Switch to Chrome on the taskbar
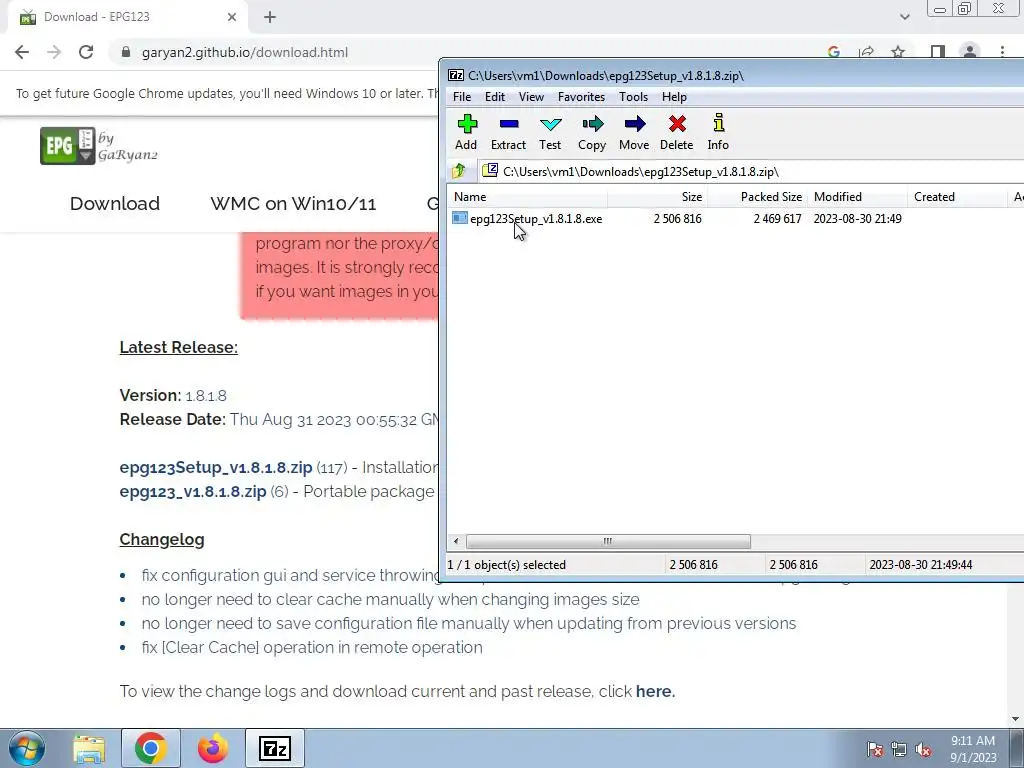This screenshot has width=1024, height=768. [150, 748]
